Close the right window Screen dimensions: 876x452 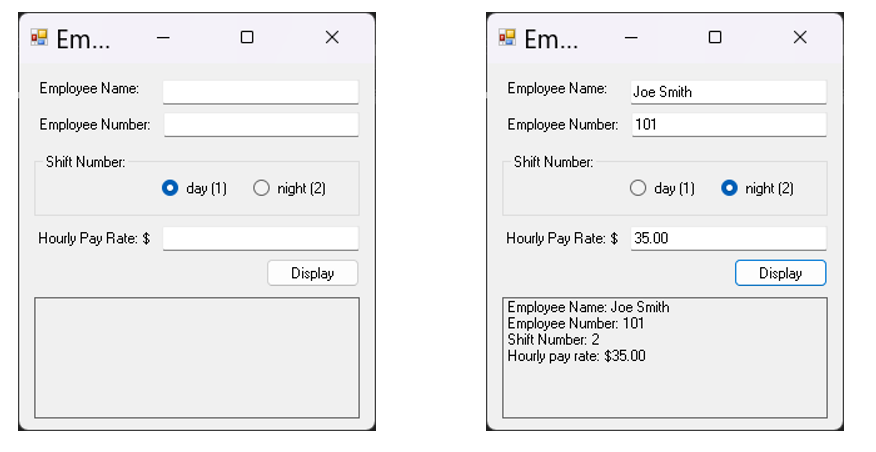[800, 37]
